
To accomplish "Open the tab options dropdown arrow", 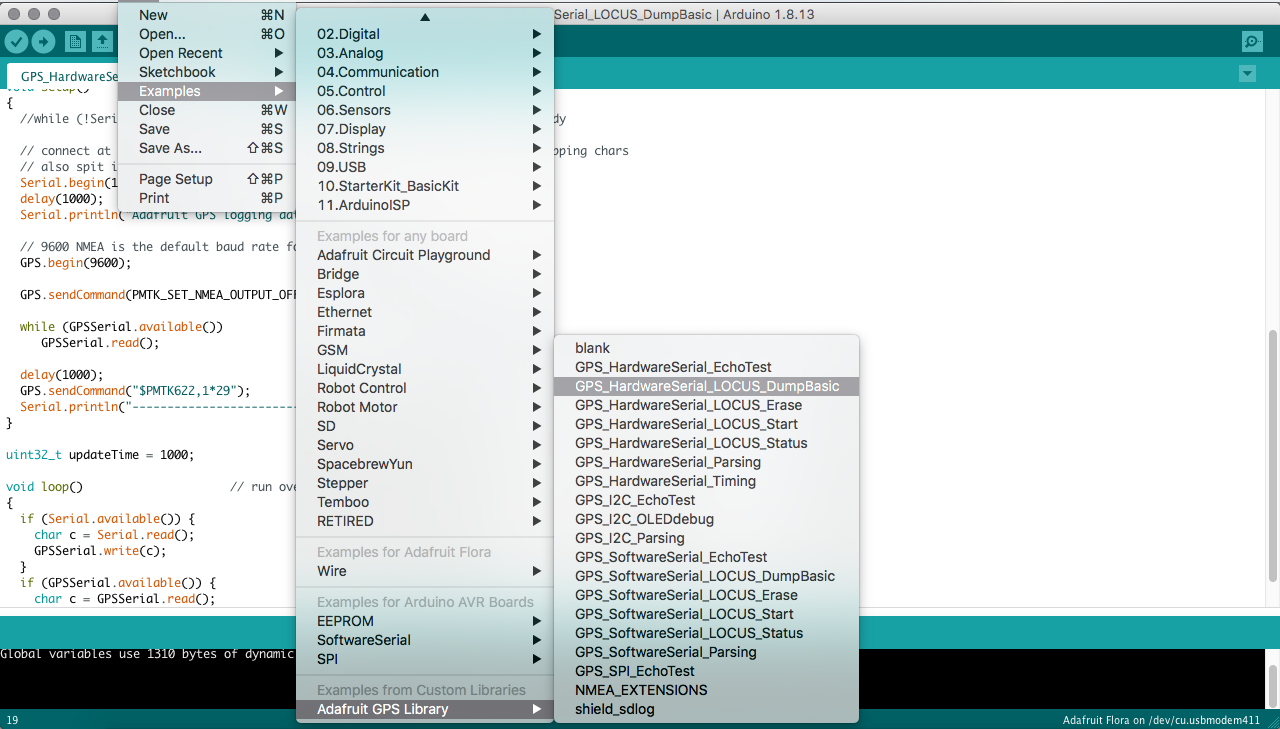I will (1247, 74).
